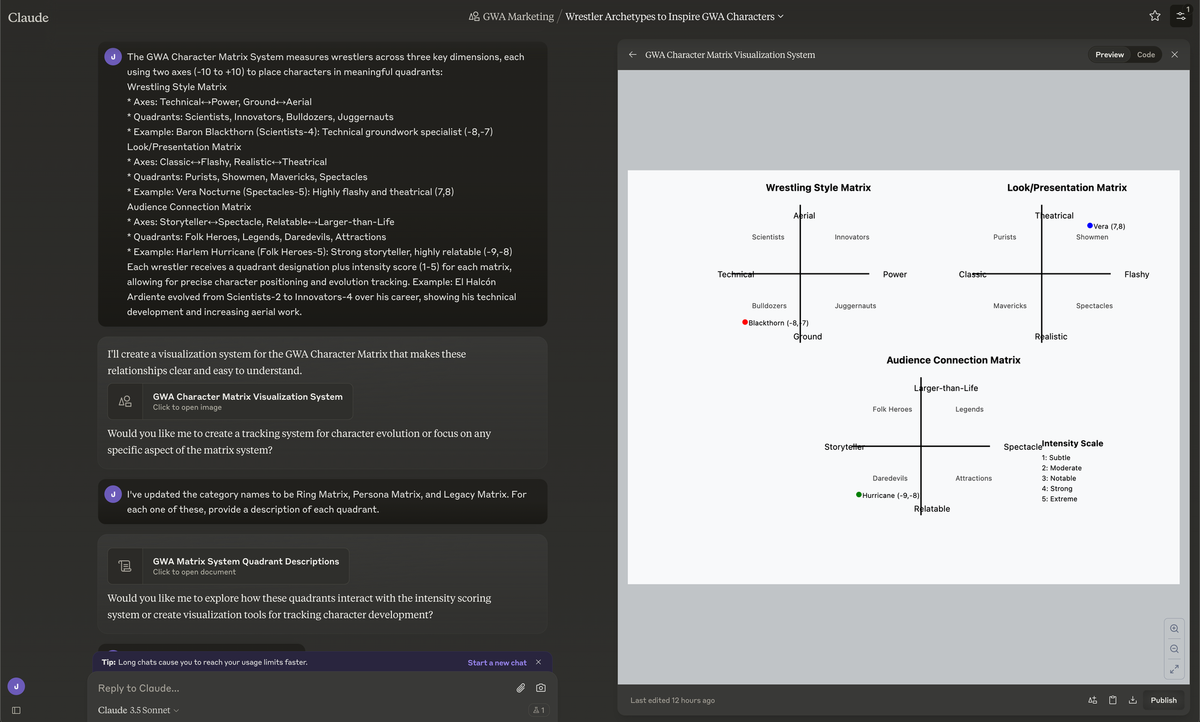Open the style controls panel with badge 1

pyautogui.click(x=1180, y=16)
